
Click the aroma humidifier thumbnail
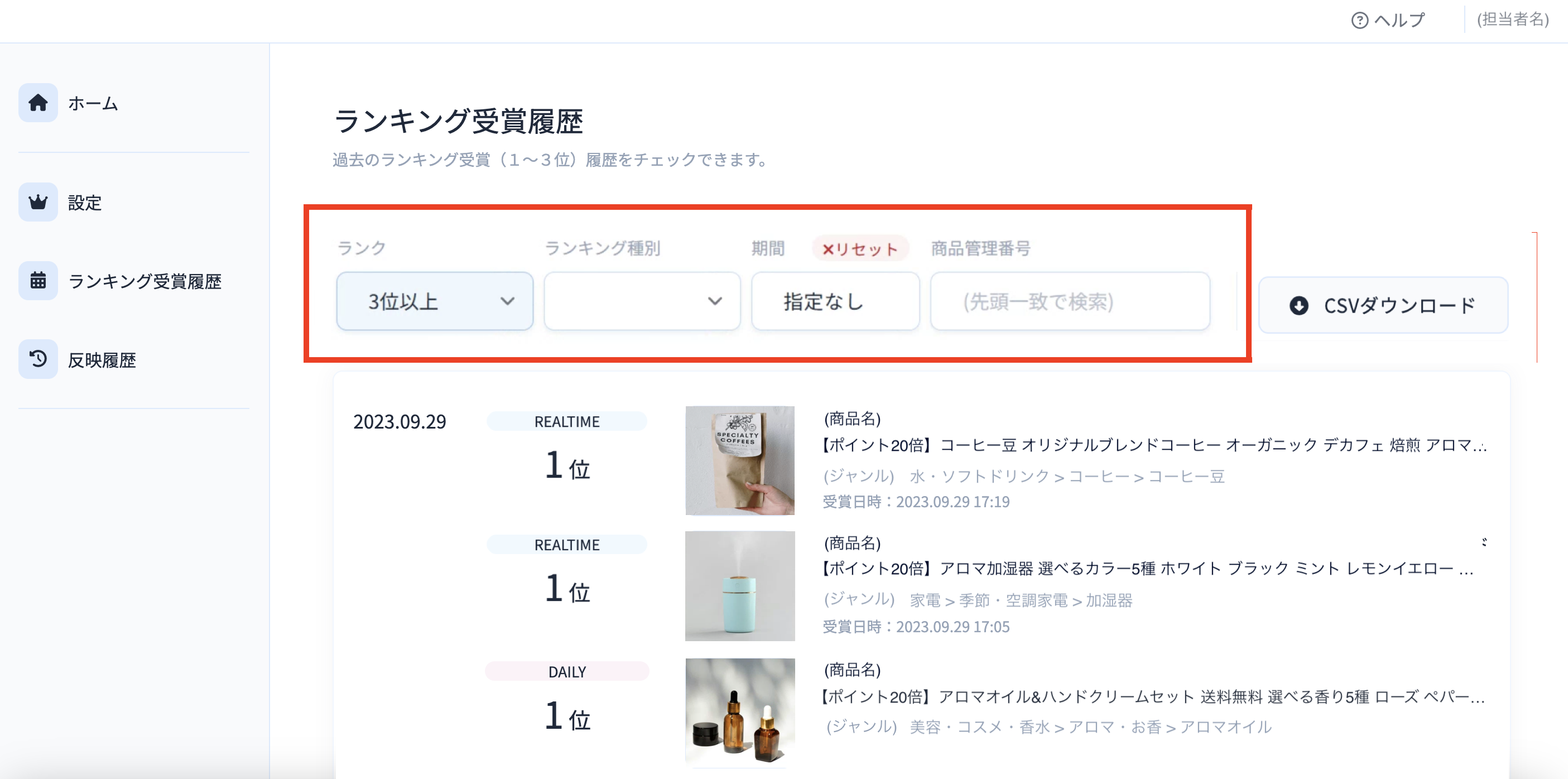[739, 585]
